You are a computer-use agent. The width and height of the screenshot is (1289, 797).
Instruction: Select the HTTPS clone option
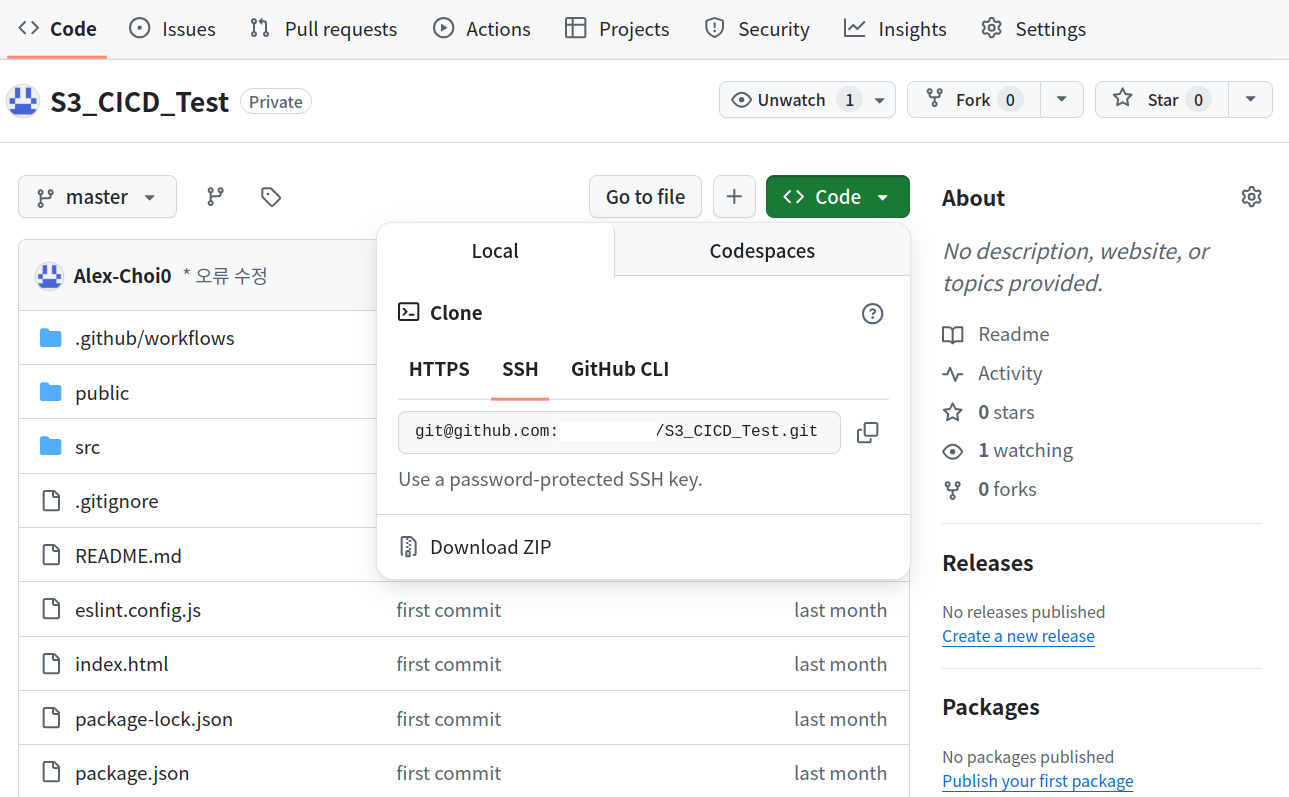point(439,369)
